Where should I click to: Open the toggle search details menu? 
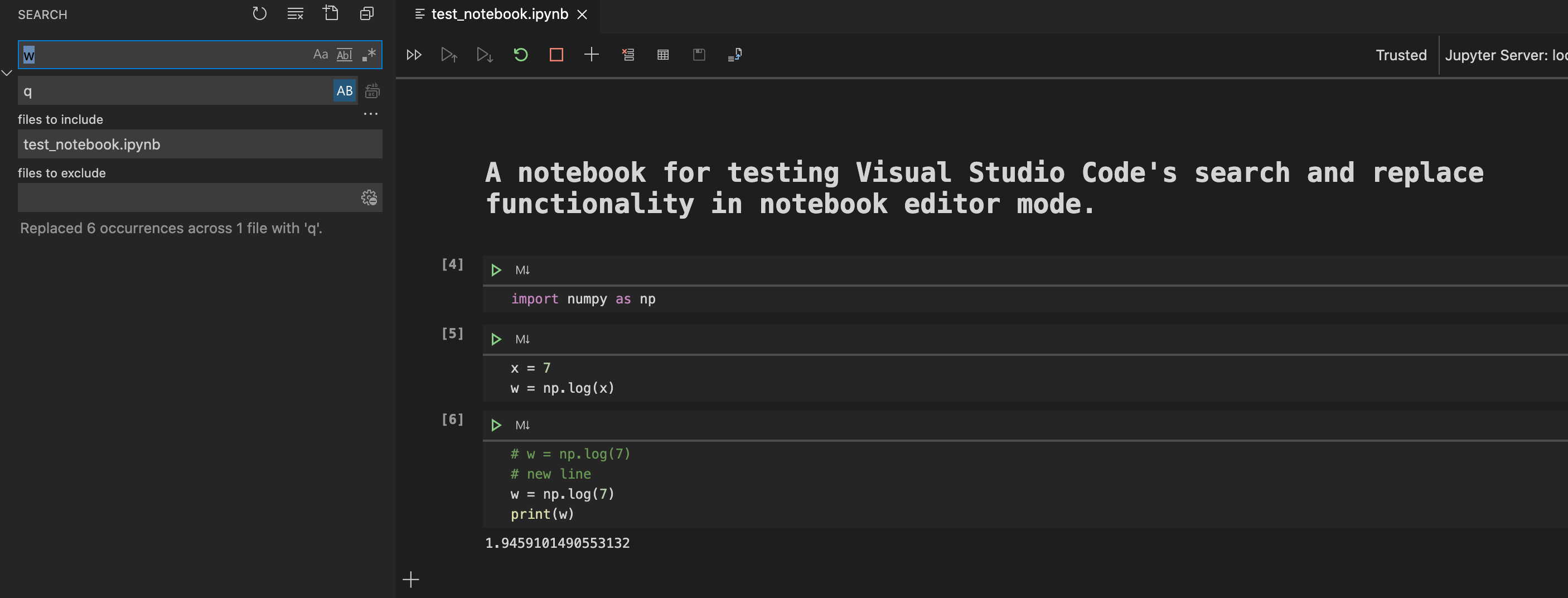[x=371, y=114]
